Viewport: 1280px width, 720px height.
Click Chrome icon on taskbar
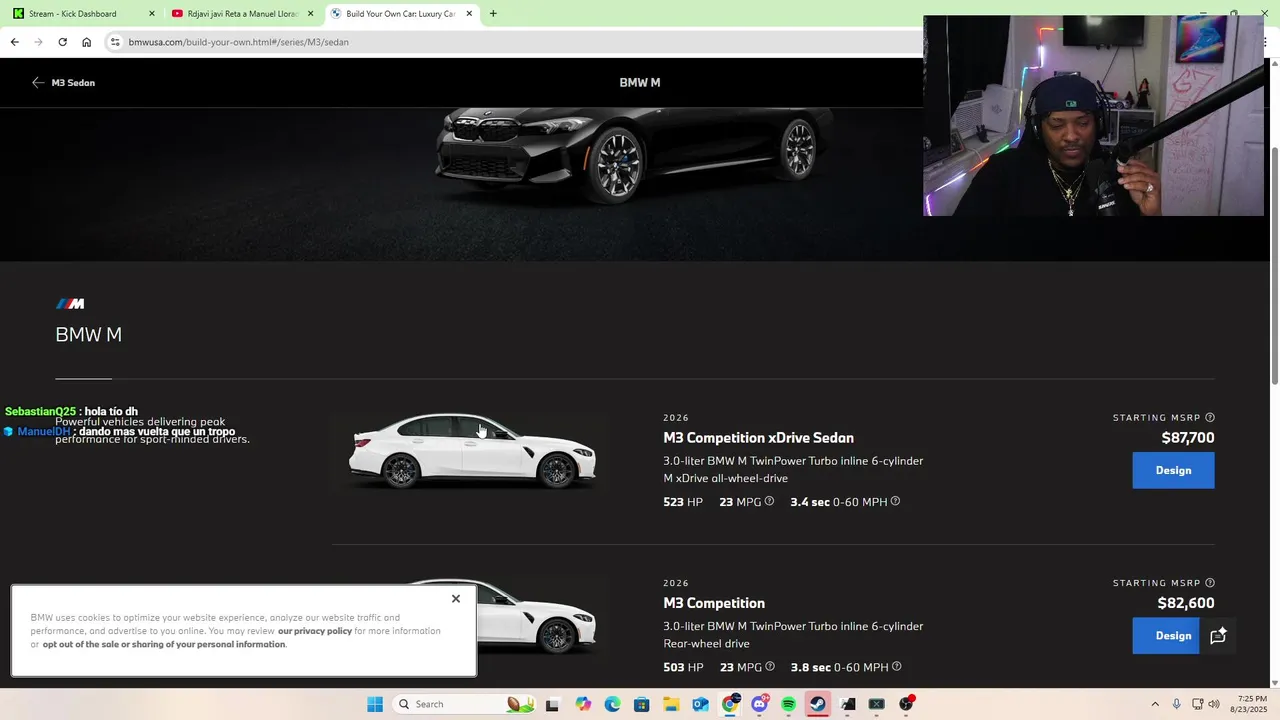[730, 704]
